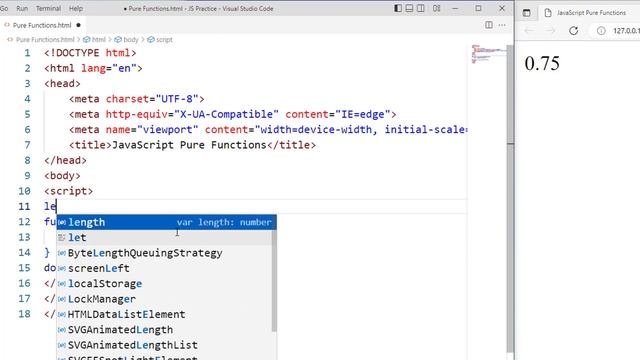
Task: Split the editor to the right
Action: point(489,25)
